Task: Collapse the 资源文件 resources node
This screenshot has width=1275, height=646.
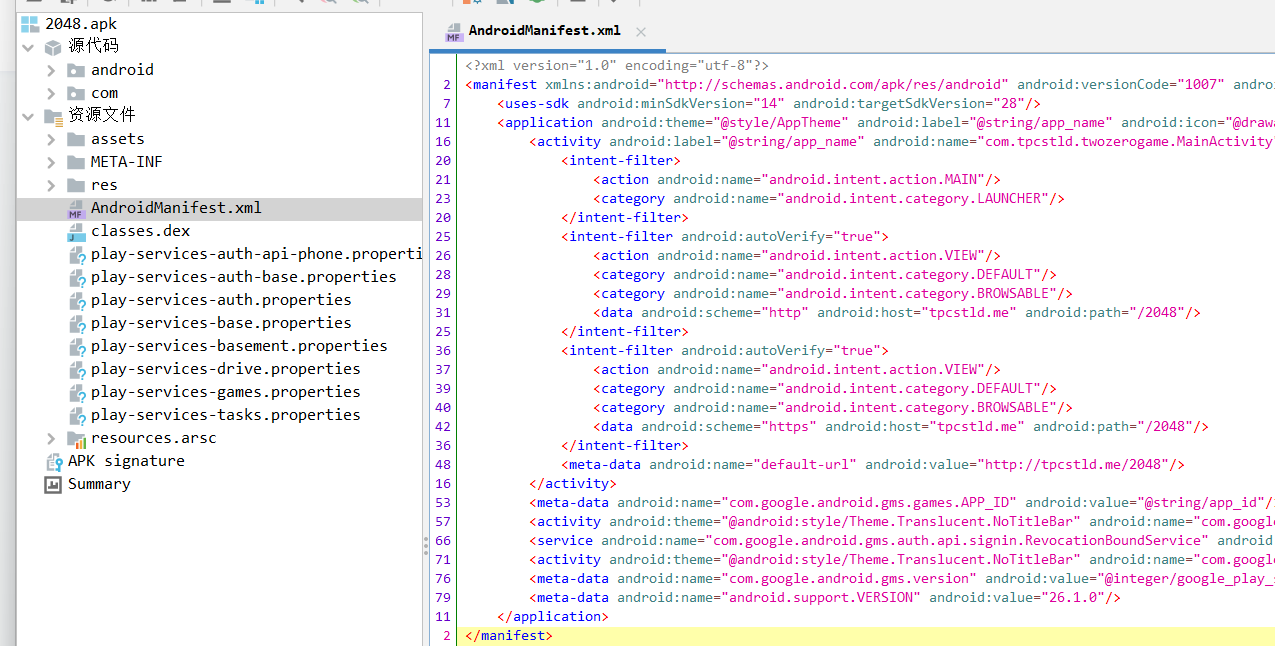Action: (28, 116)
